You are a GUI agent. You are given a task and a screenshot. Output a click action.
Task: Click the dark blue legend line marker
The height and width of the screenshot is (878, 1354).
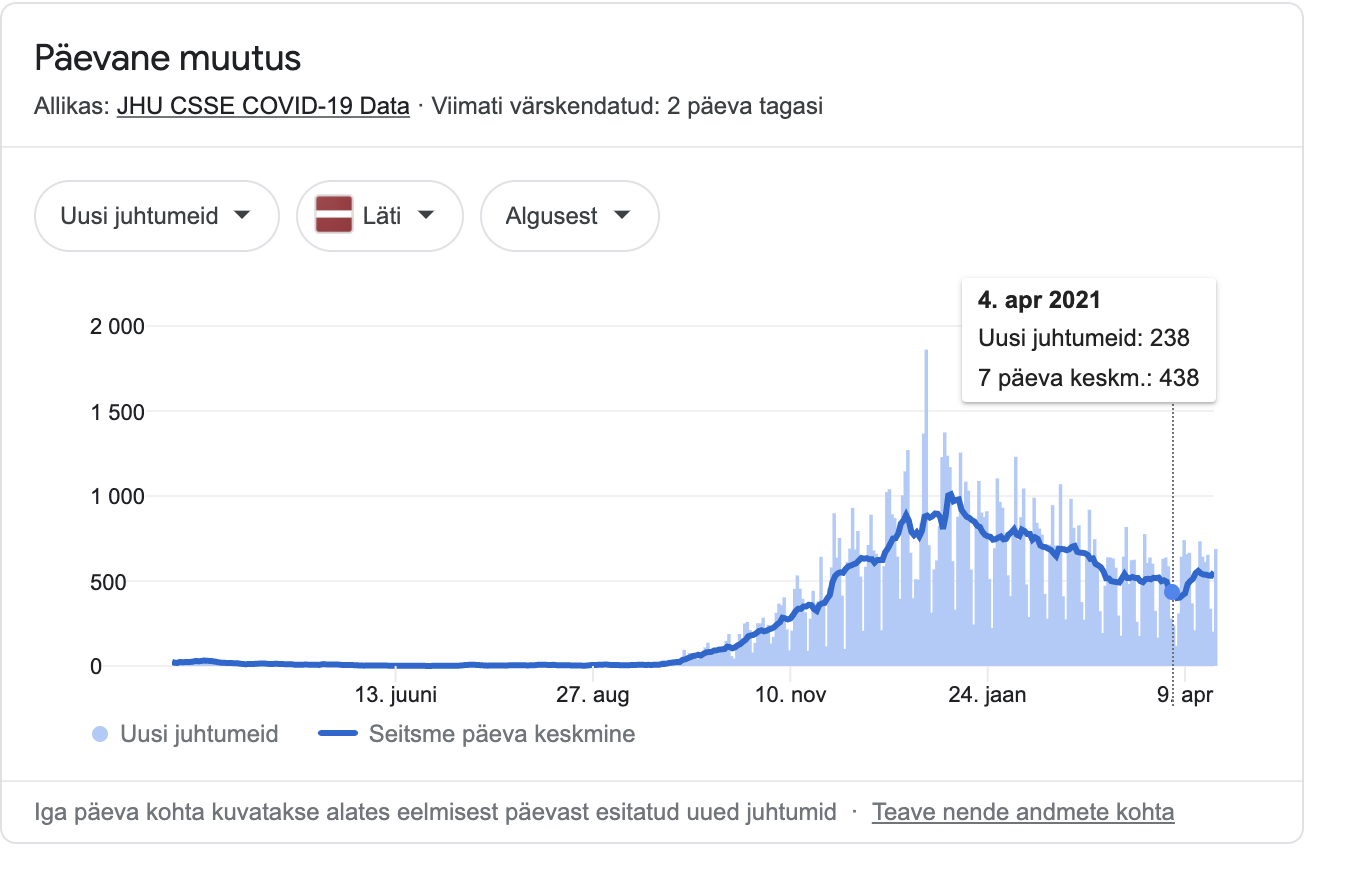338,735
